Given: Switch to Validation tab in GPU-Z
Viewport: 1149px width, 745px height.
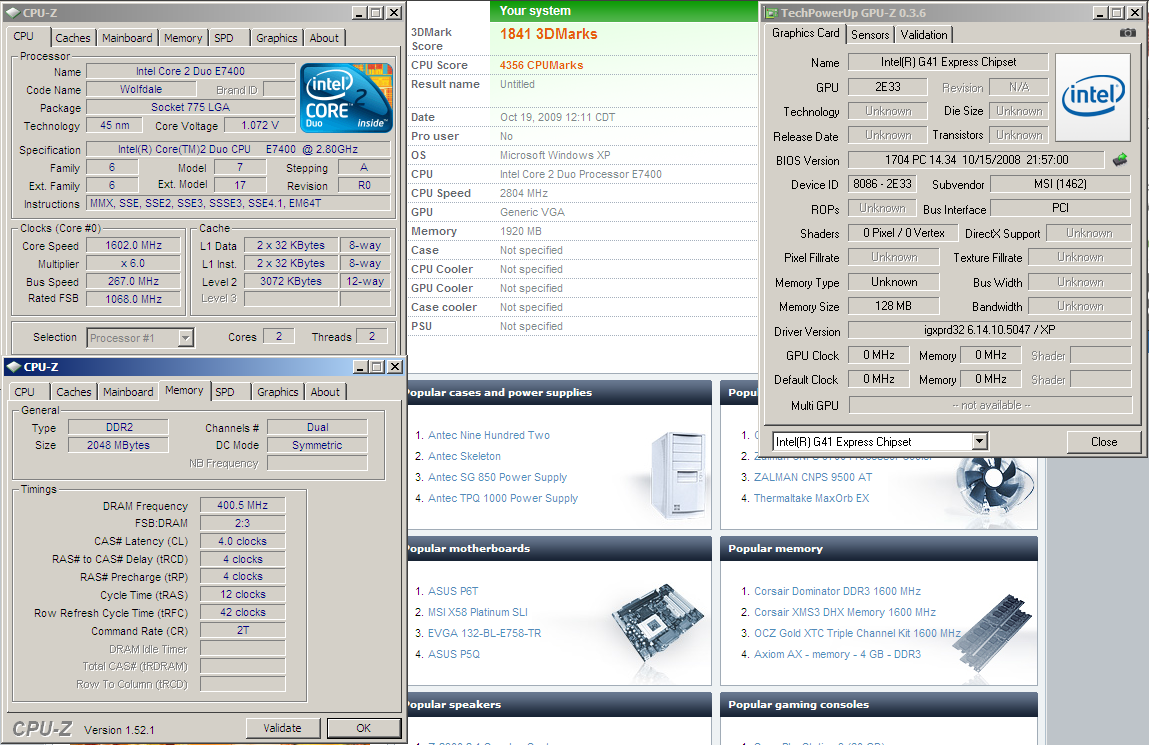Looking at the screenshot, I should tap(923, 35).
